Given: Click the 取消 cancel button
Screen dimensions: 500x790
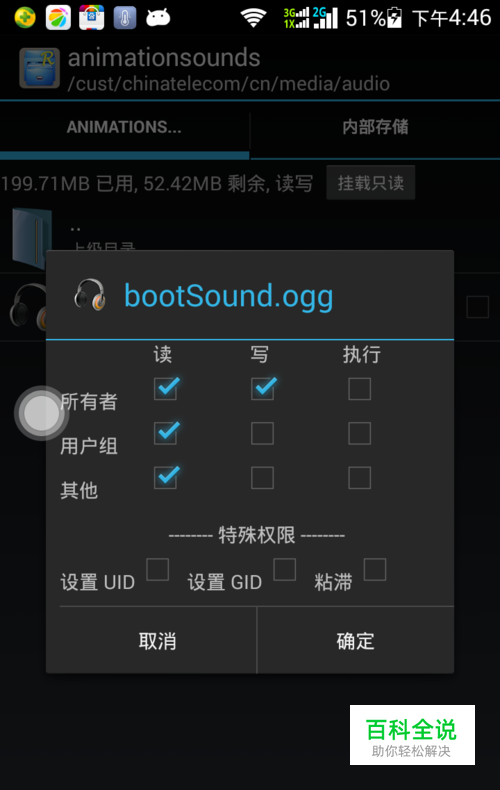Looking at the screenshot, I should tap(157, 641).
